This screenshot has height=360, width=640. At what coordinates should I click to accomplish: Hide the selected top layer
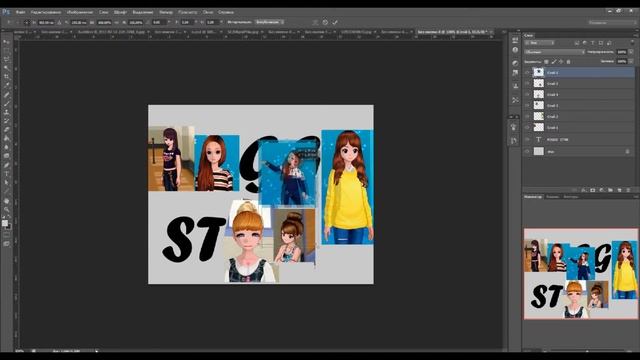click(x=527, y=72)
